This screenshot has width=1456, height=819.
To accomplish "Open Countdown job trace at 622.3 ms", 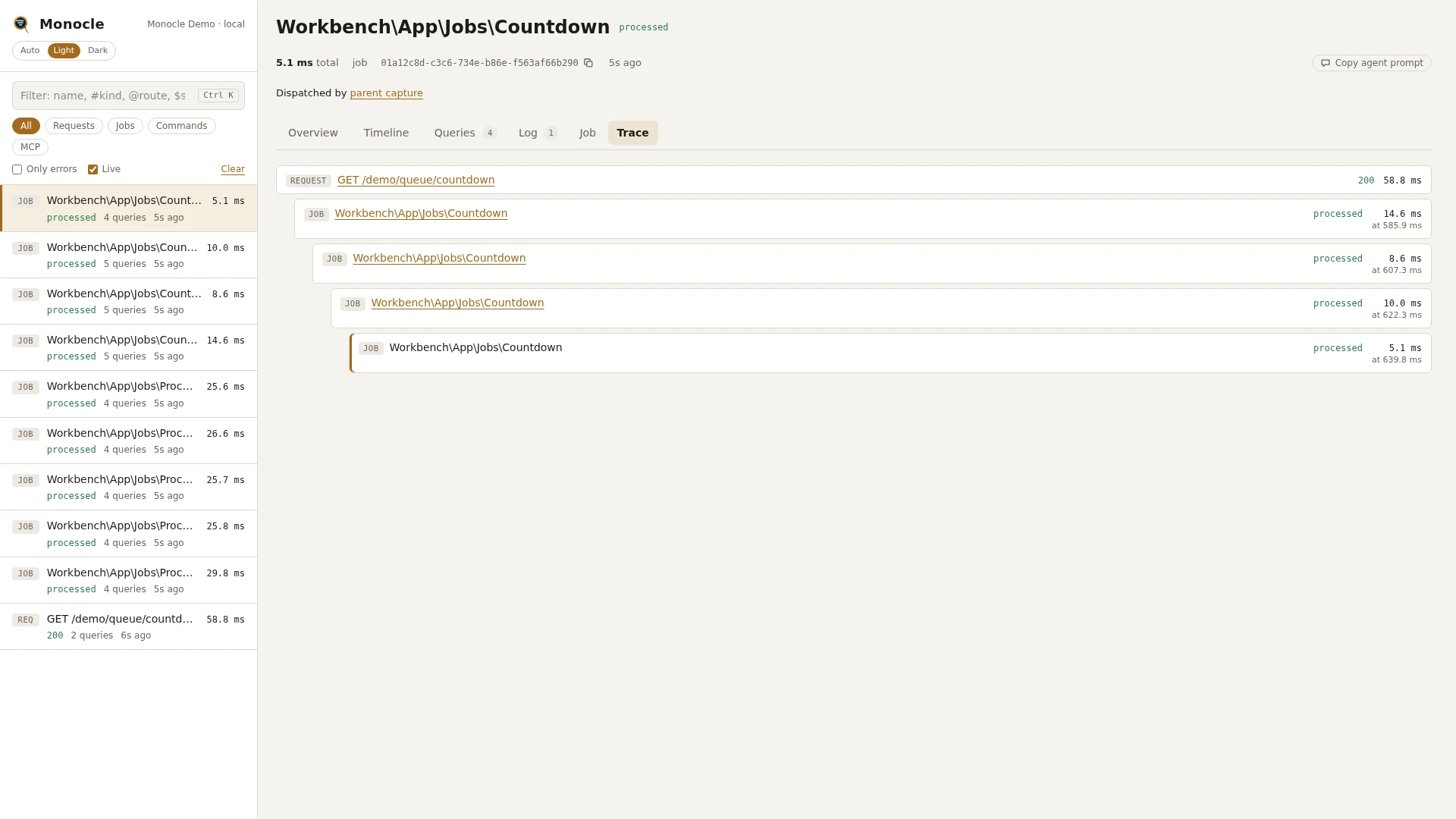I will (x=457, y=303).
